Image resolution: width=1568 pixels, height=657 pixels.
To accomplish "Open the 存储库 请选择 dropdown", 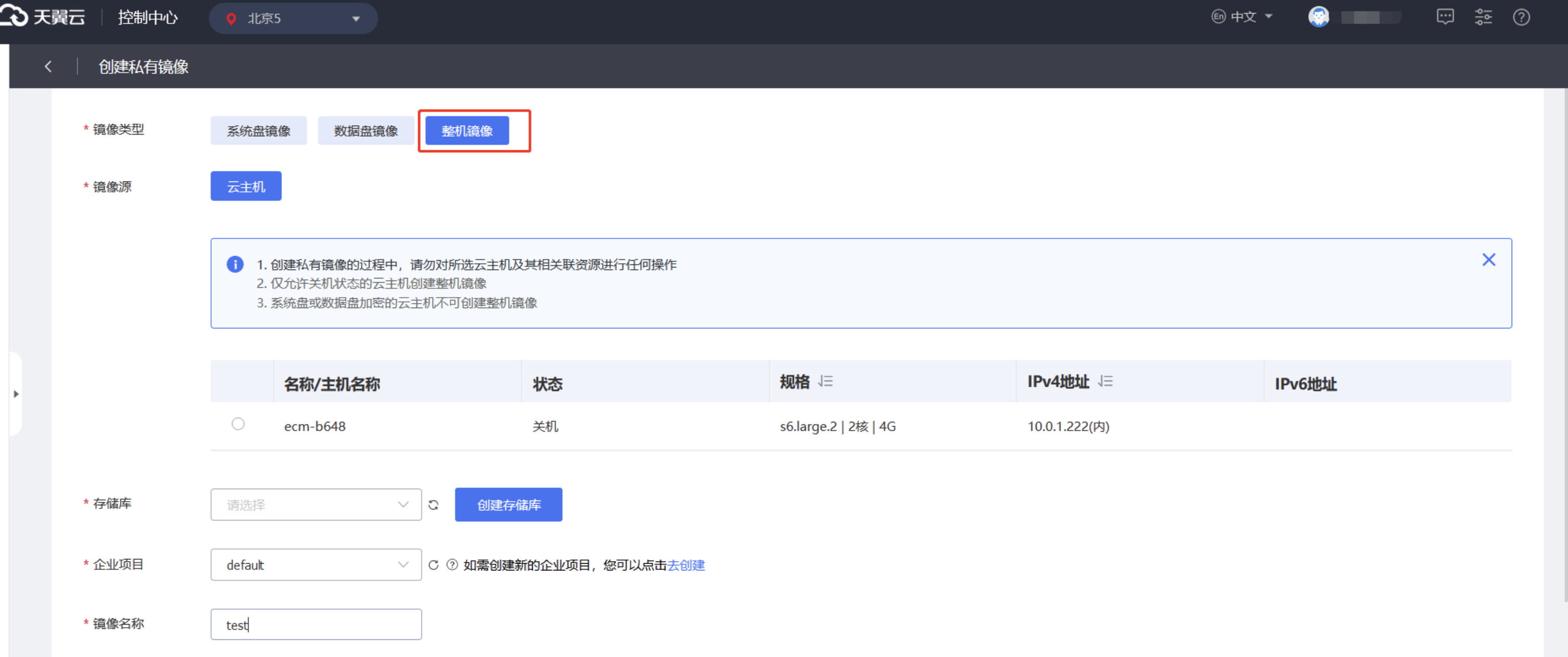I will (316, 505).
